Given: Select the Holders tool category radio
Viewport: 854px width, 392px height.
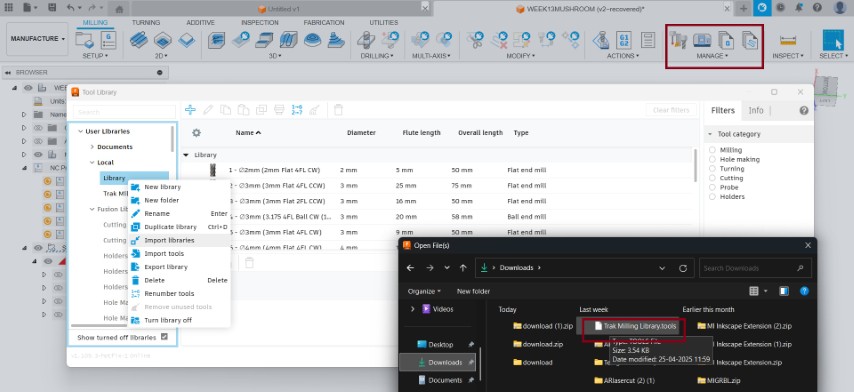Looking at the screenshot, I should [712, 197].
